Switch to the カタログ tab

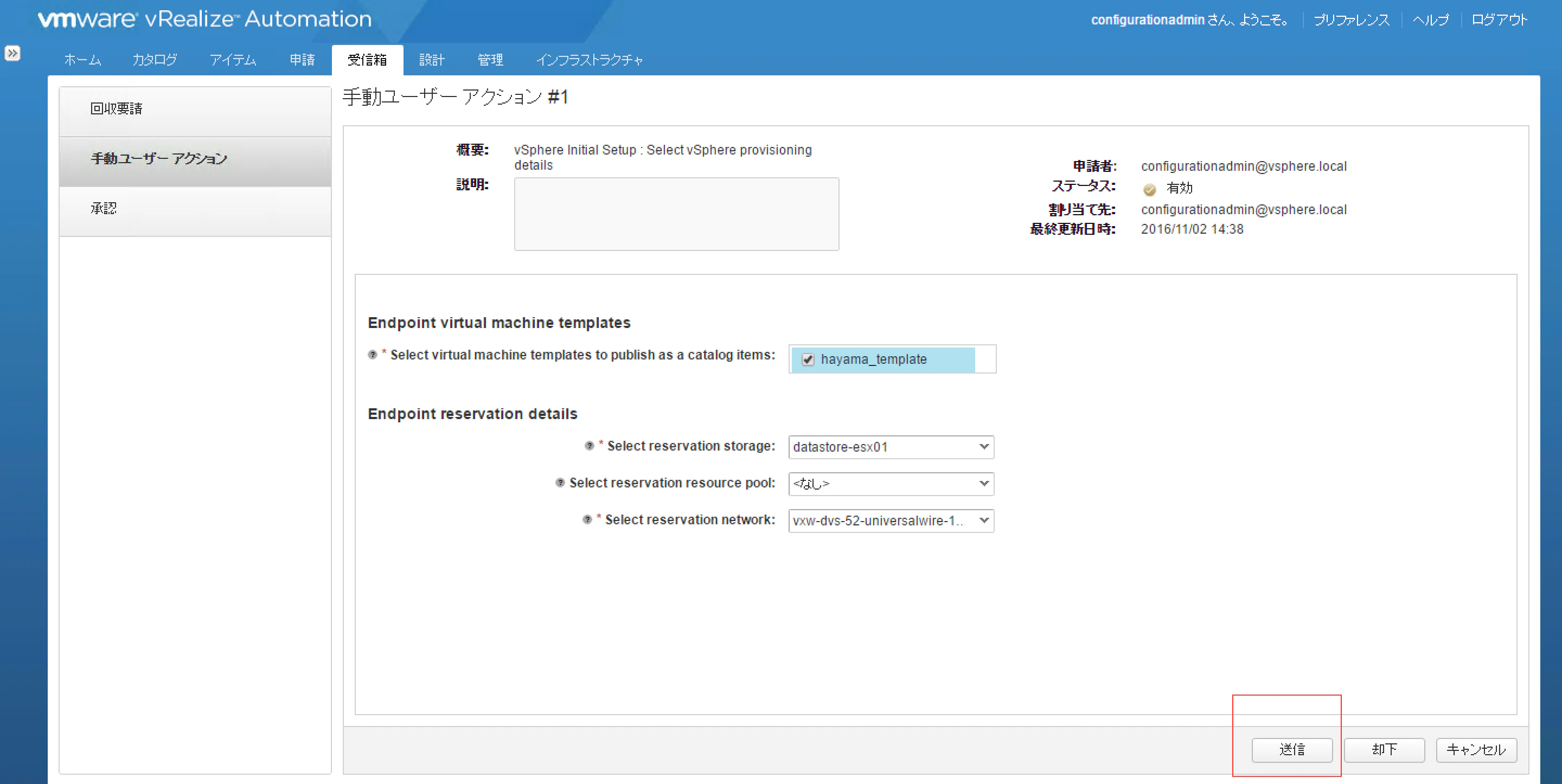[155, 60]
